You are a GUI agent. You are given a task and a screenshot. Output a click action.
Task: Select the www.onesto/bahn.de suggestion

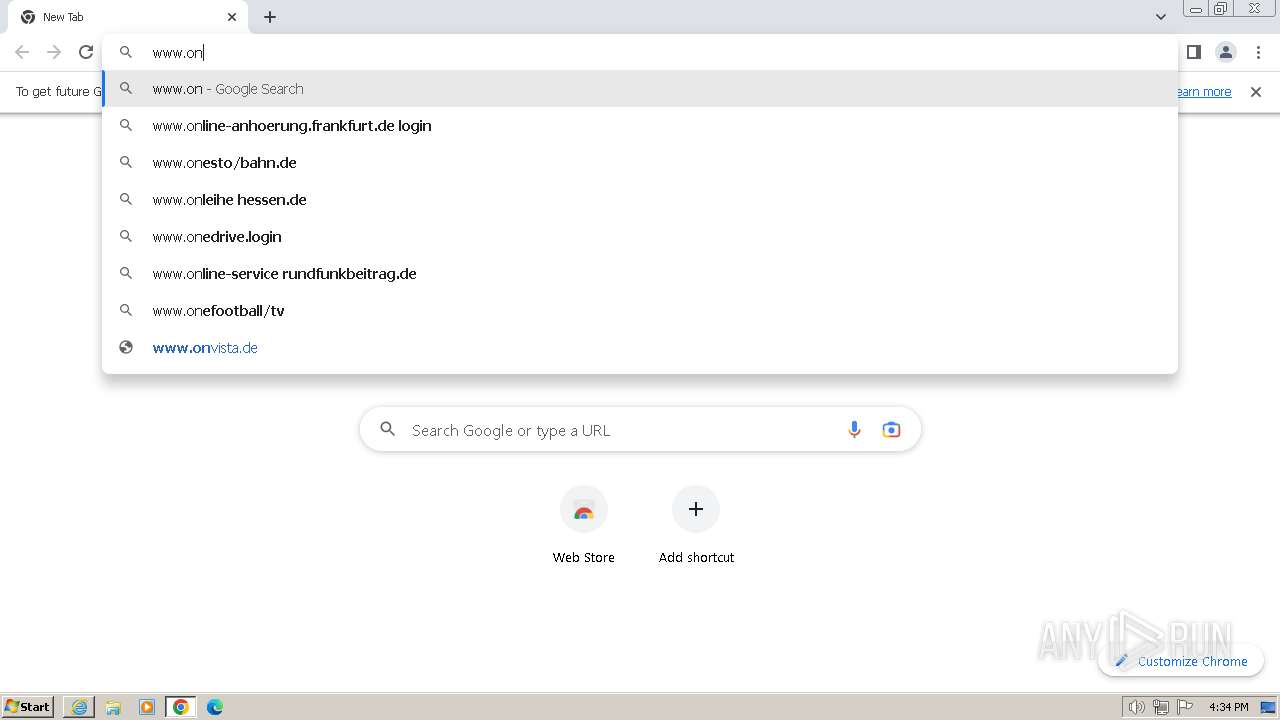click(x=640, y=163)
